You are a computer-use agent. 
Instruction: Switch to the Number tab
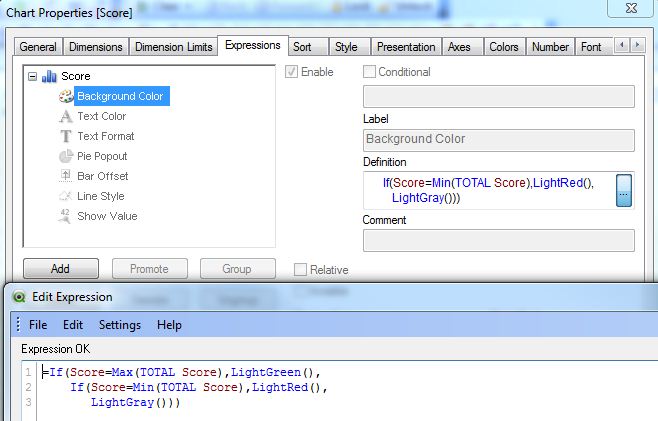point(550,47)
